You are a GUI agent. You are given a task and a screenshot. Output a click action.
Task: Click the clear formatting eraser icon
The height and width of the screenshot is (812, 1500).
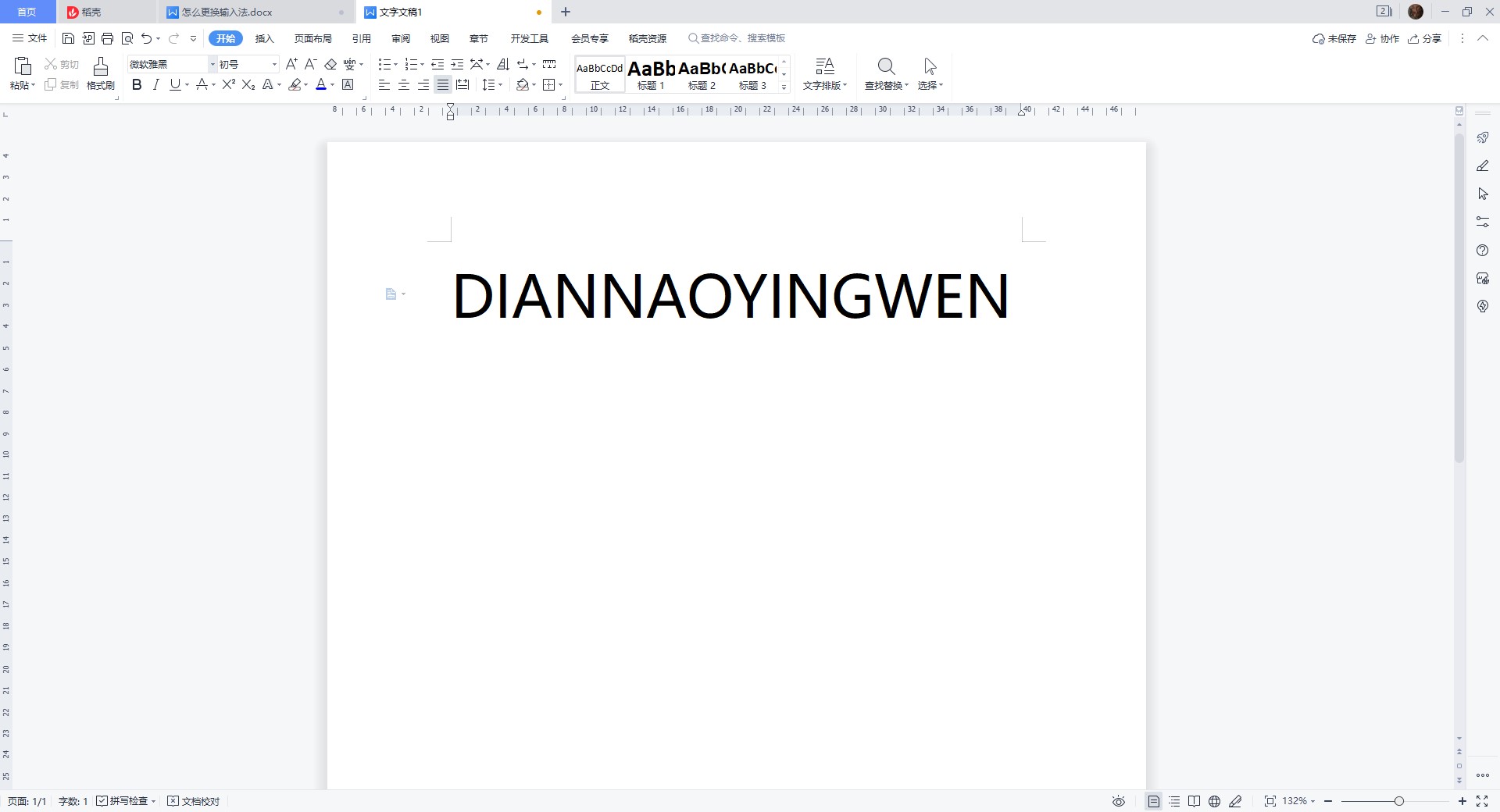[330, 64]
